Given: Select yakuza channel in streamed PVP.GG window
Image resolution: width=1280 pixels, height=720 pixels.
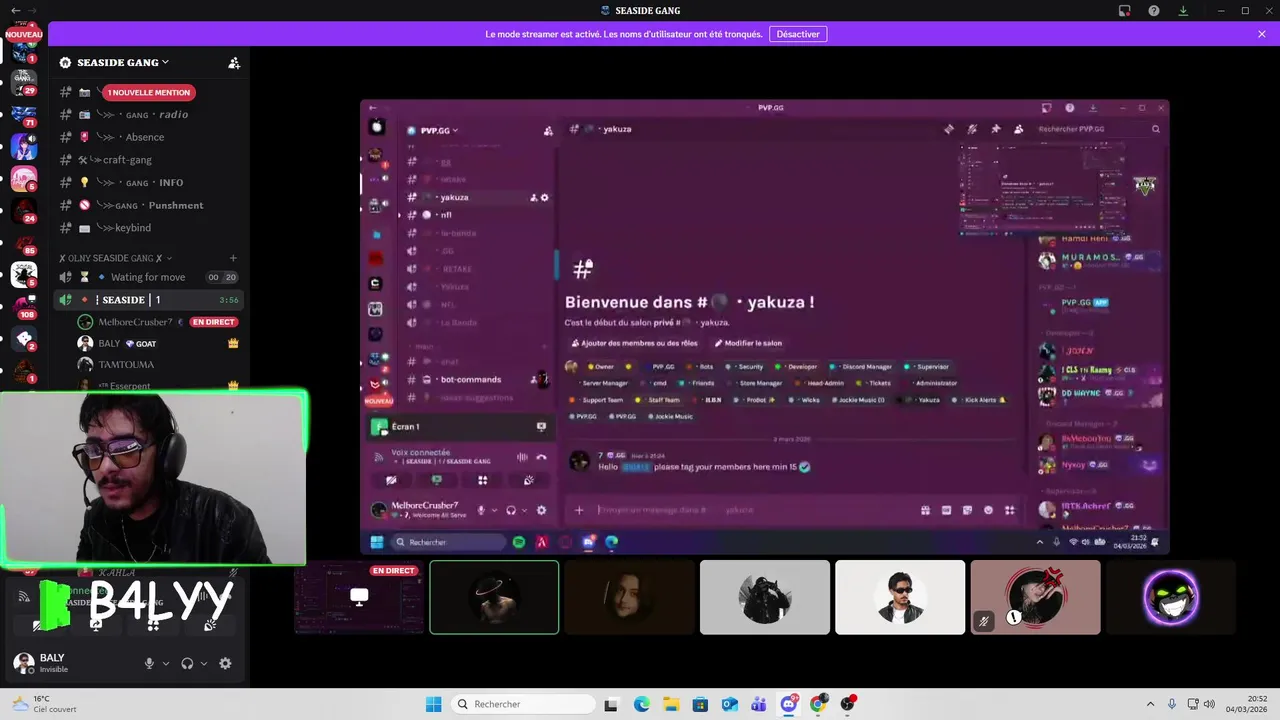Looking at the screenshot, I should coord(477,197).
